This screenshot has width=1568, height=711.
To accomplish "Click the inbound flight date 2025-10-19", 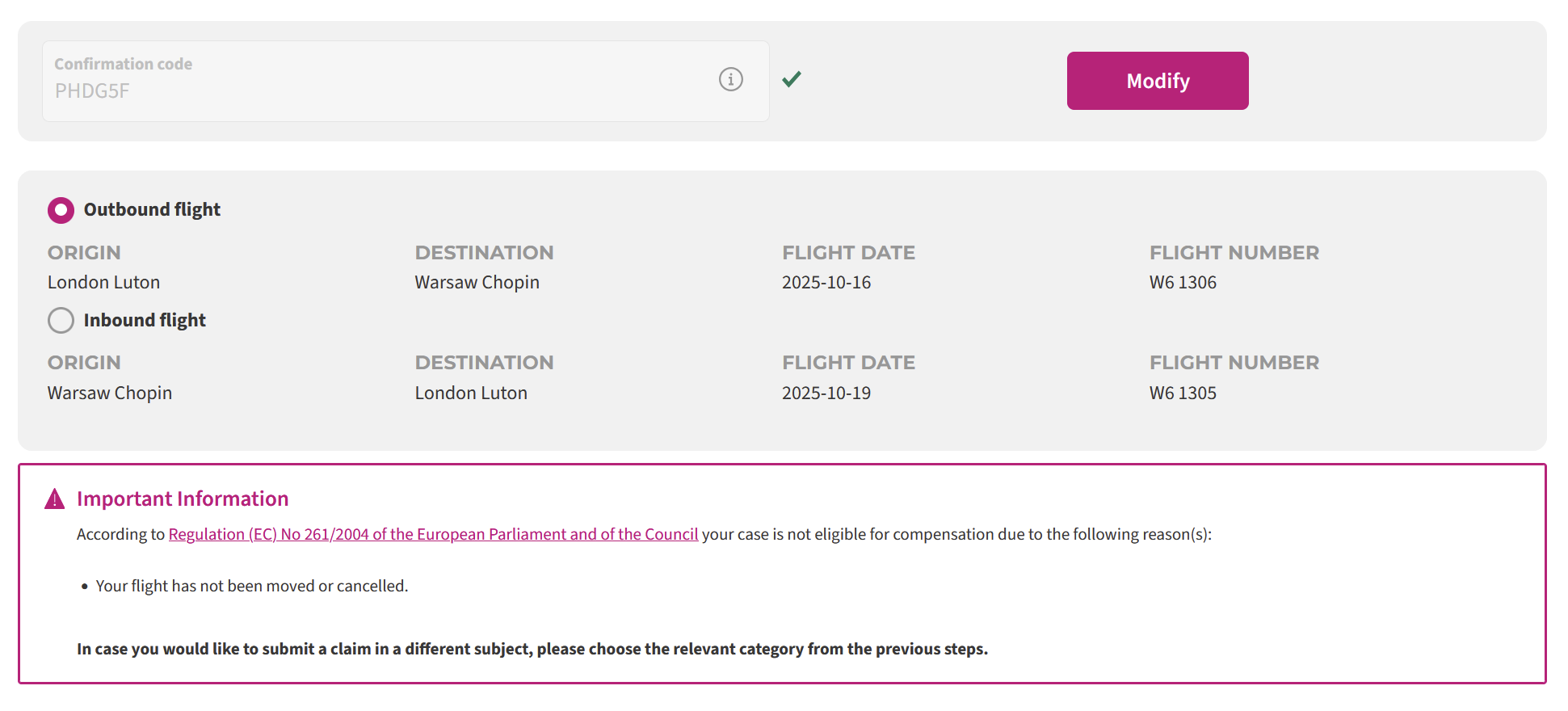I will tap(826, 393).
